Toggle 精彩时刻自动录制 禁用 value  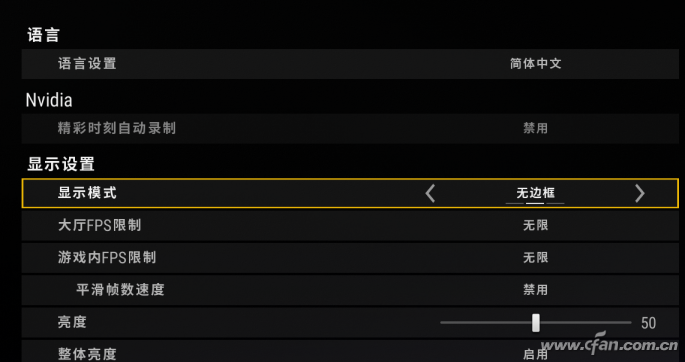pos(535,128)
